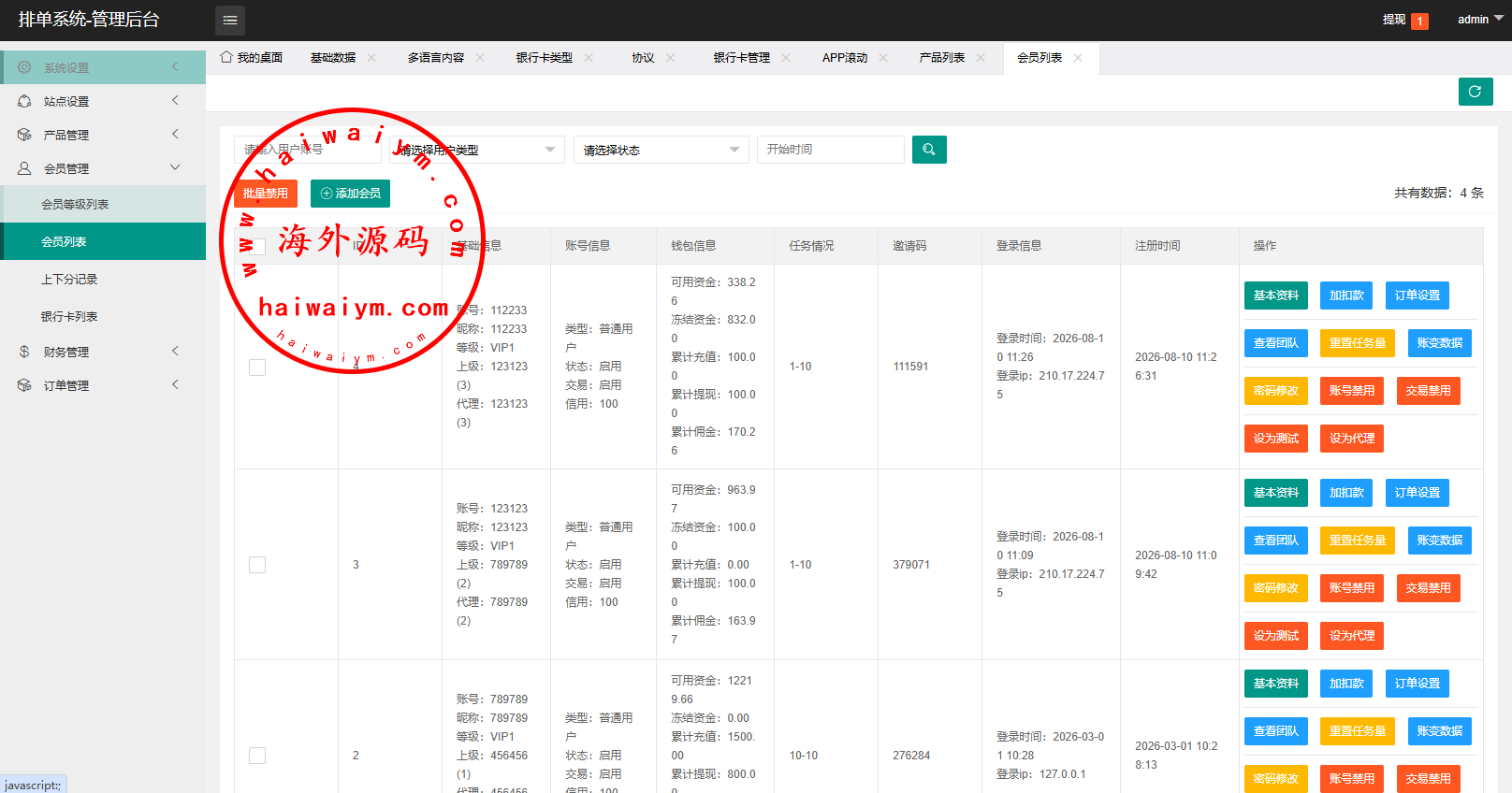
Task: Close the 产品列表 tab
Action: pos(981,58)
